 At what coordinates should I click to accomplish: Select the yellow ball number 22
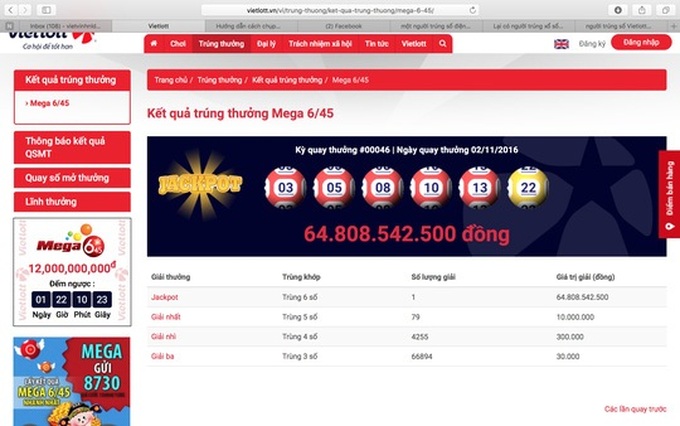(x=528, y=187)
